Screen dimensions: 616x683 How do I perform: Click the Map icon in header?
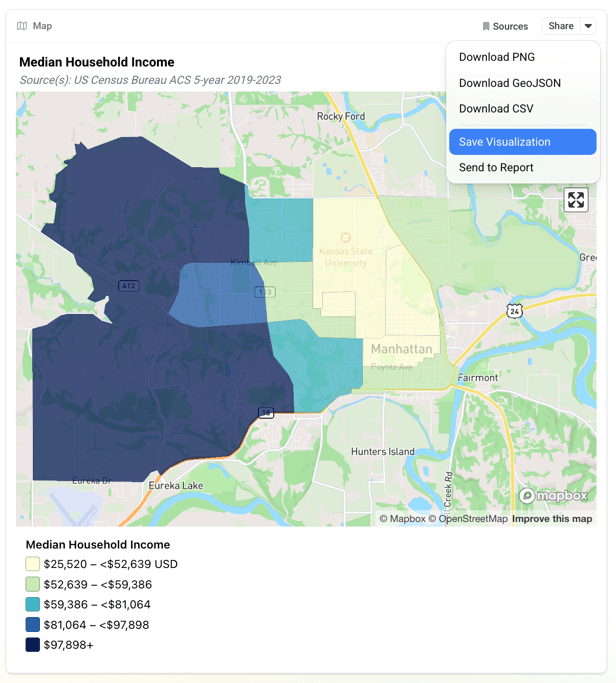point(22,26)
